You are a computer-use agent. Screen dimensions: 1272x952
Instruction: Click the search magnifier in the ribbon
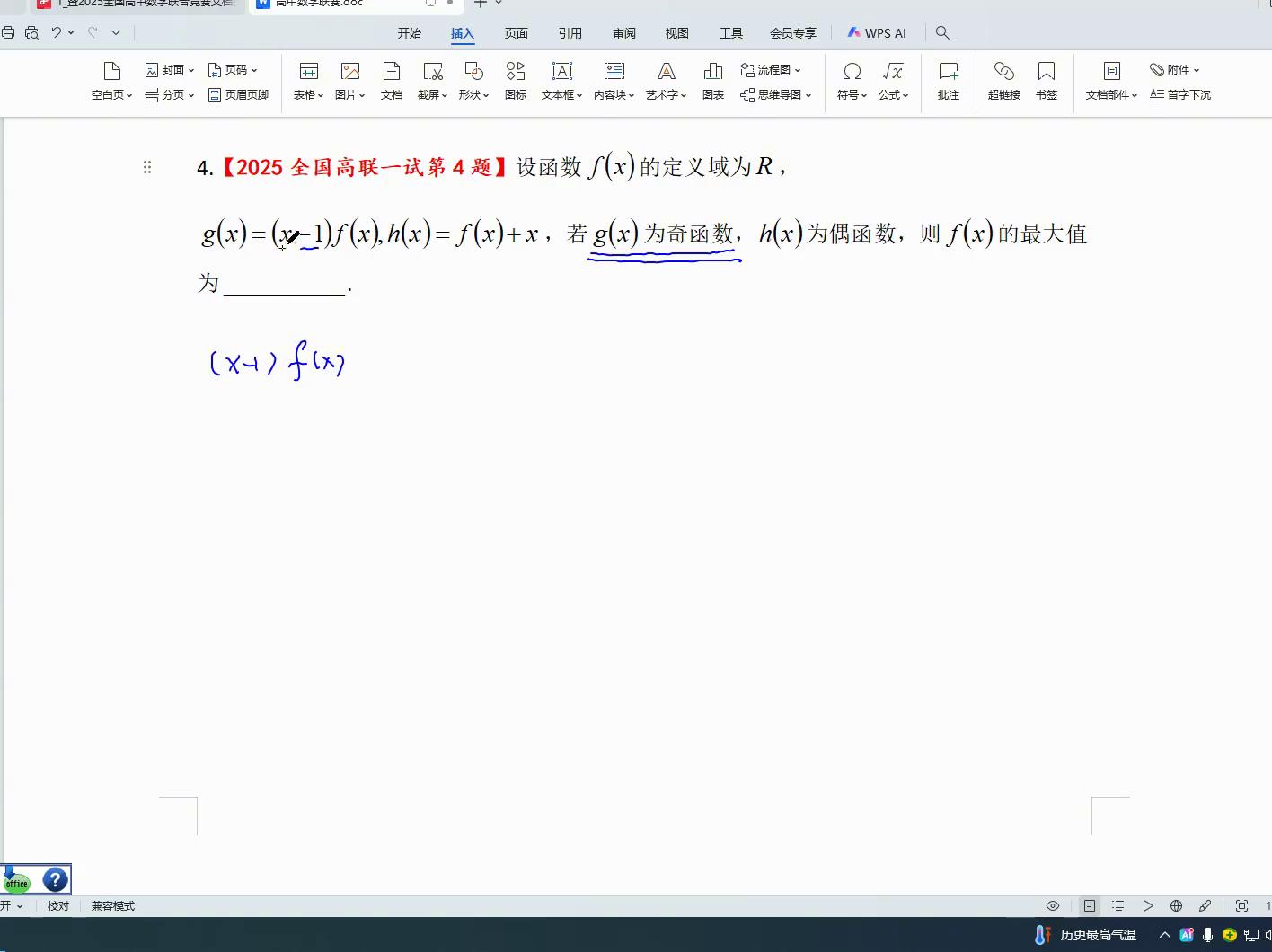(x=942, y=32)
